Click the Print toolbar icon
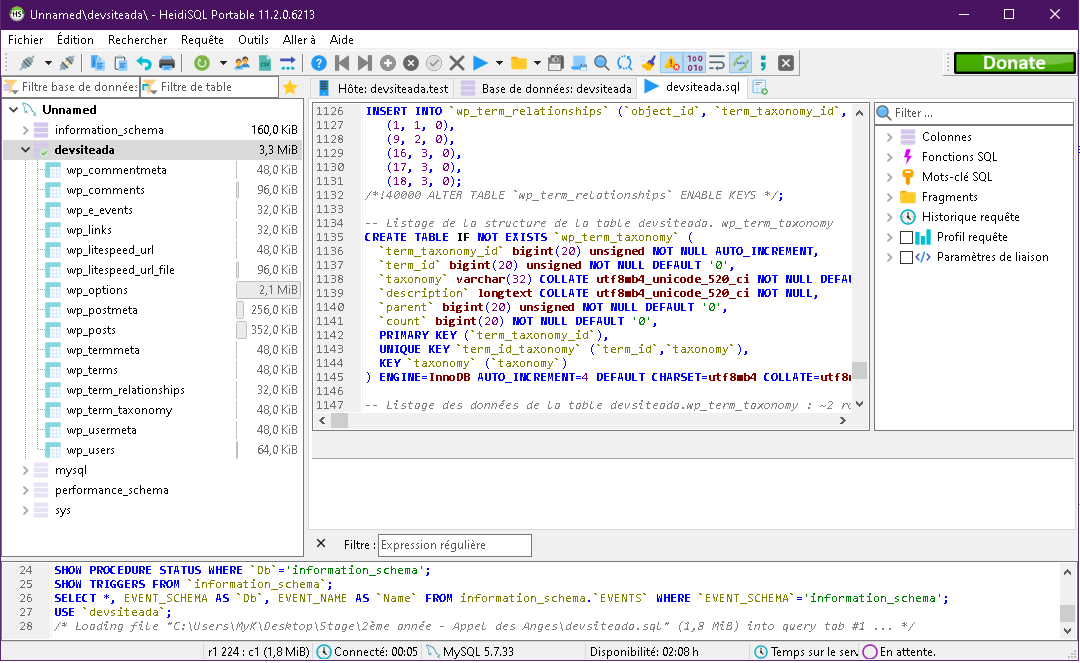Screen dimensions: 1080x663 tap(167, 63)
